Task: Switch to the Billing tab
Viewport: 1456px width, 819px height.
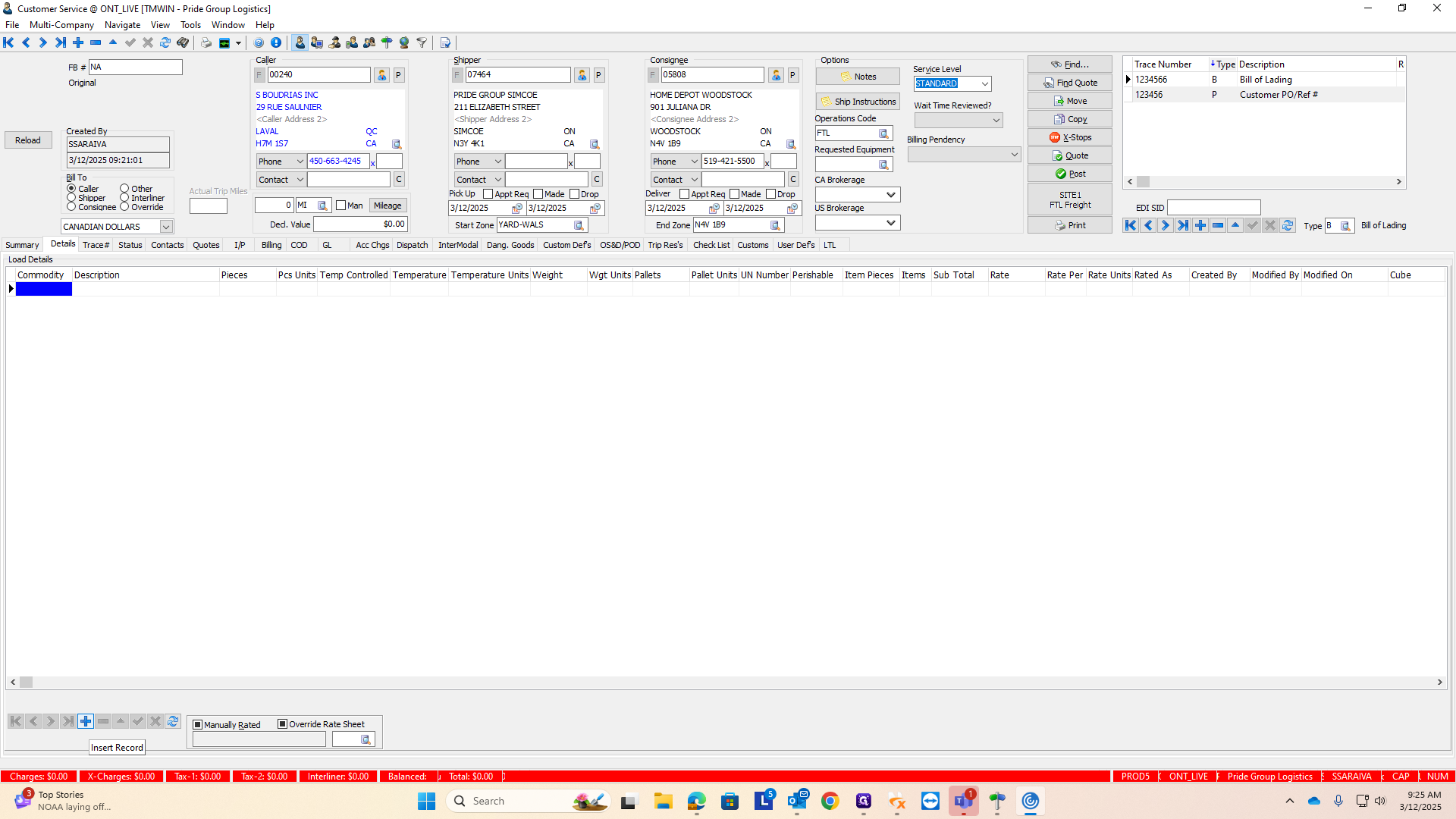Action: 271,246
